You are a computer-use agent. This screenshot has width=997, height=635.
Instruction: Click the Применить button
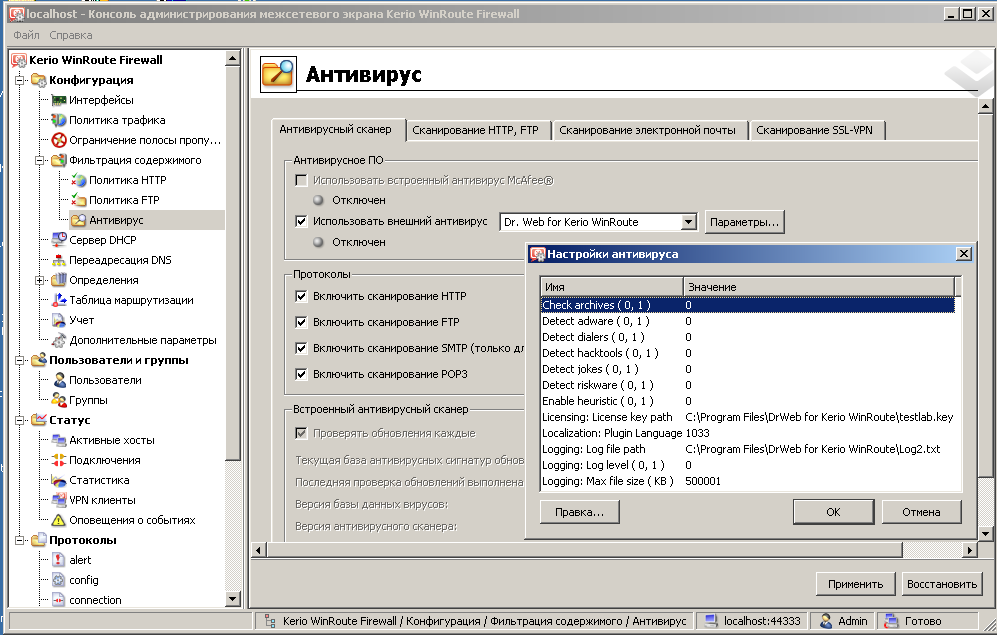point(855,584)
